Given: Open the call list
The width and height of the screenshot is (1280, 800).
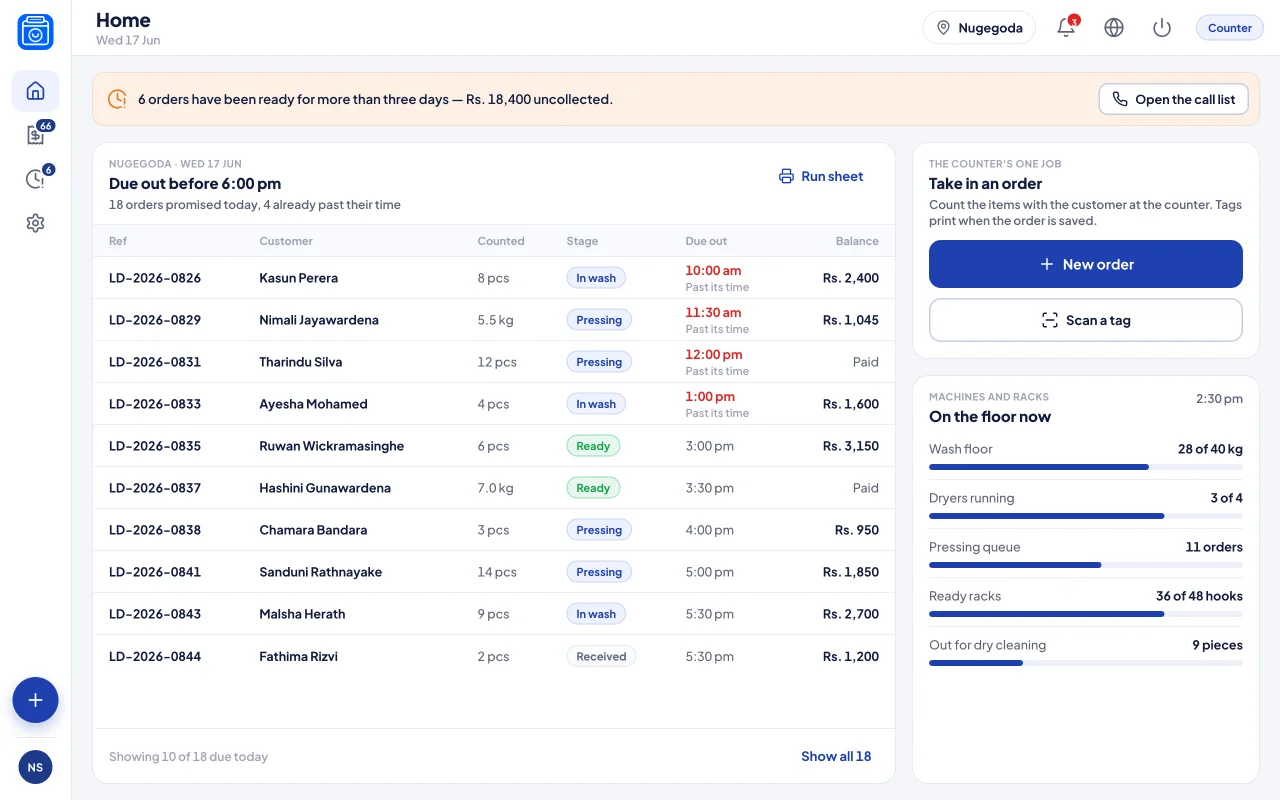Looking at the screenshot, I should [x=1173, y=99].
